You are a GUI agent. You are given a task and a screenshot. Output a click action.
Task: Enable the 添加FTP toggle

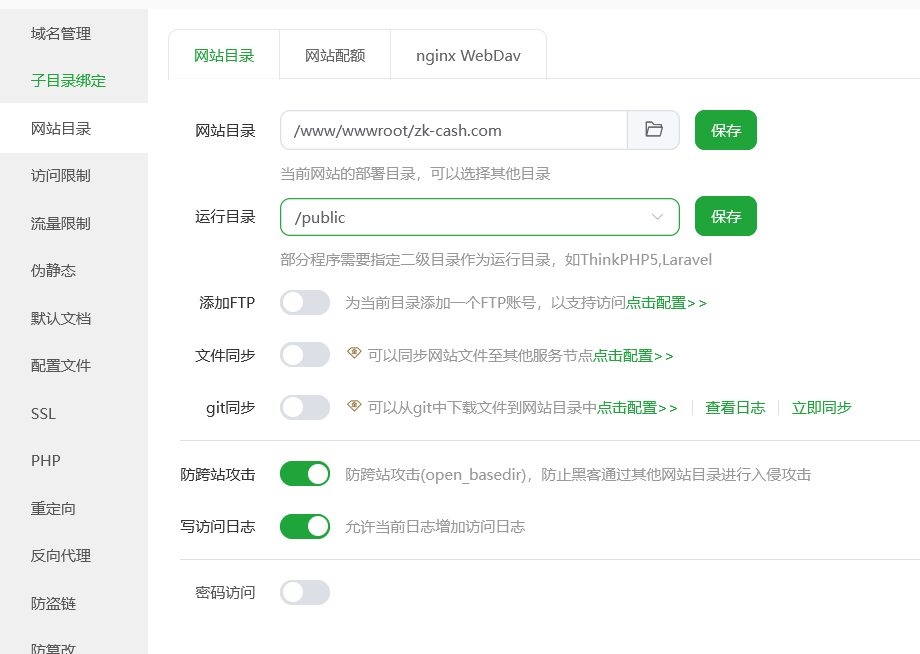coord(305,301)
